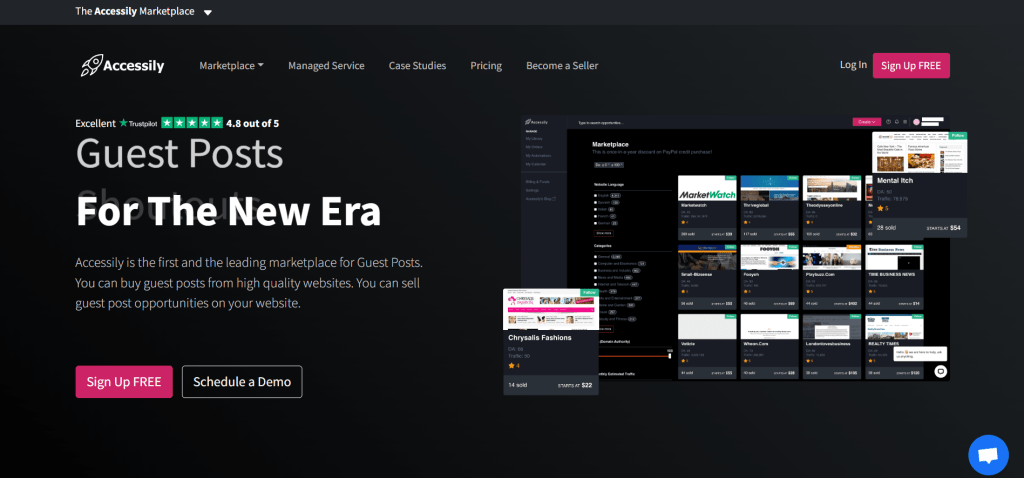Select Become a Seller in navigation

click(562, 65)
